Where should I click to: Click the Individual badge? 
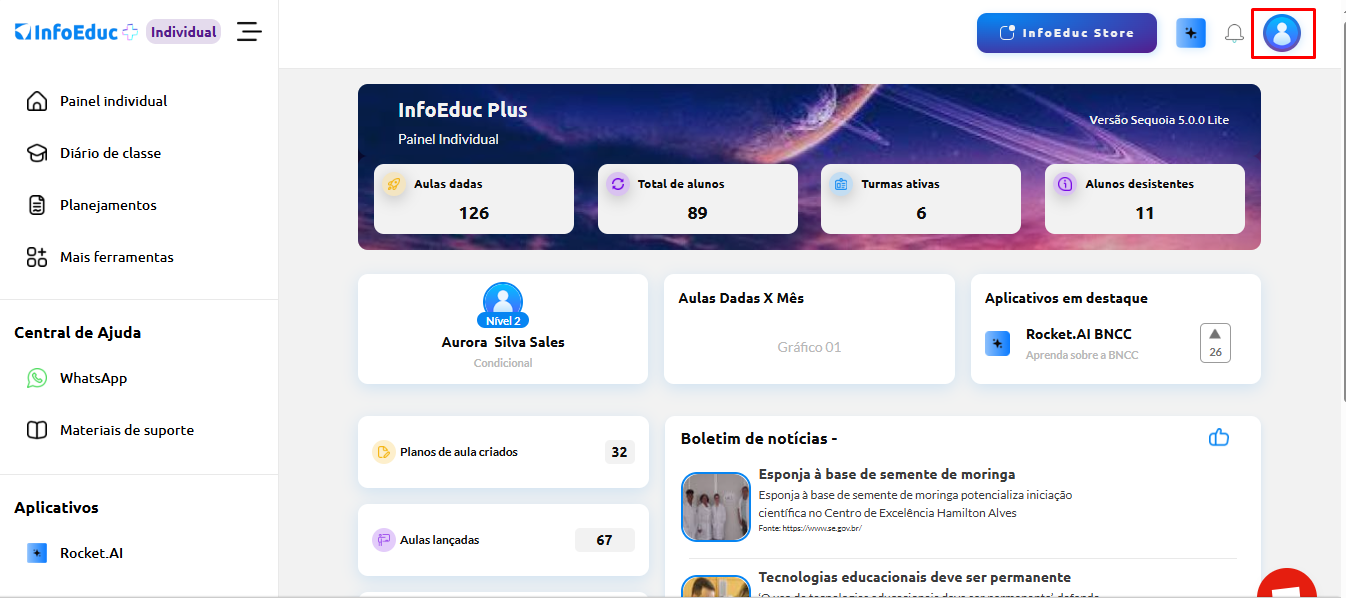tap(184, 32)
